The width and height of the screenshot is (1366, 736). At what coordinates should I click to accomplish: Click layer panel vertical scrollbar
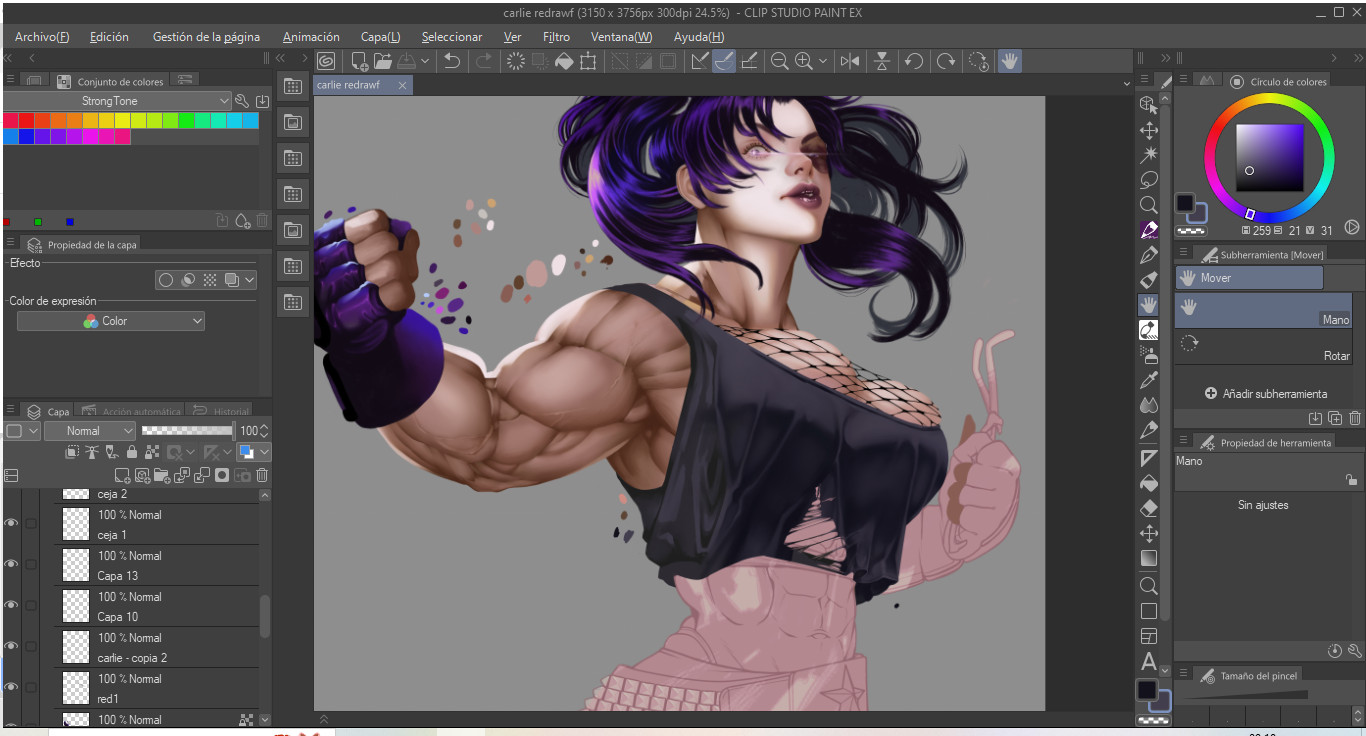(x=264, y=617)
